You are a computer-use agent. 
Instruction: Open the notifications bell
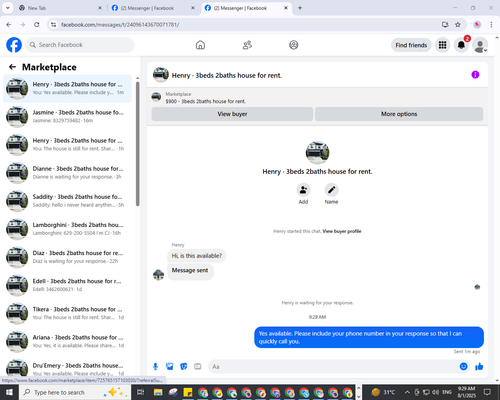pyautogui.click(x=461, y=45)
